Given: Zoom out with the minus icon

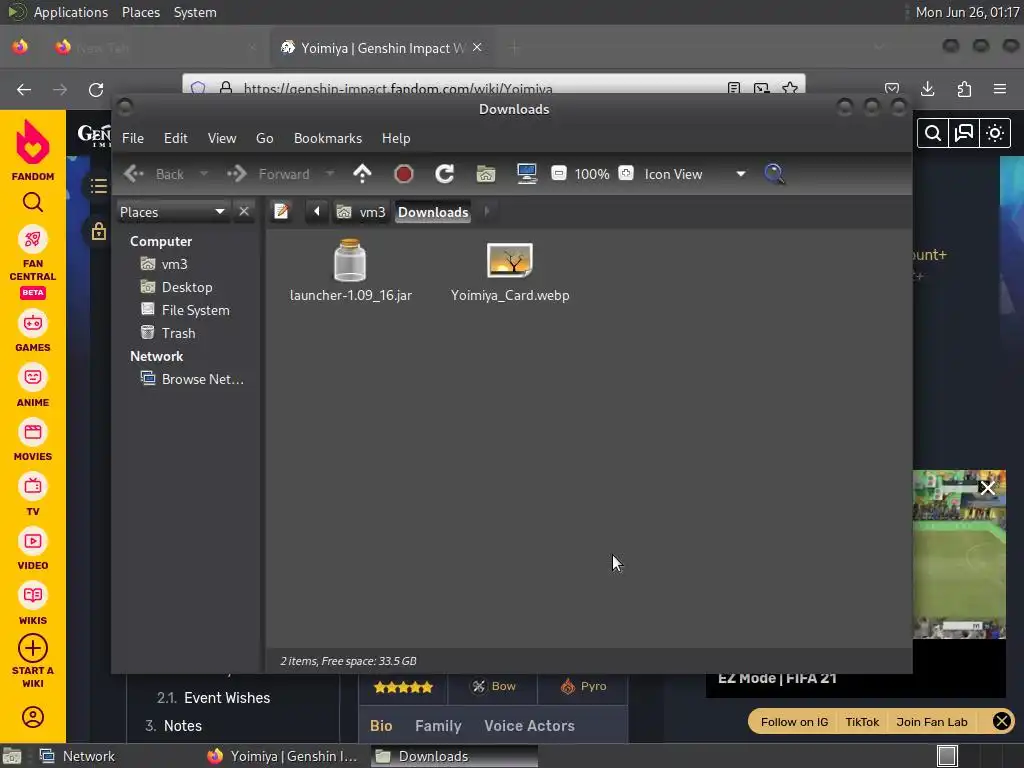Looking at the screenshot, I should [x=558, y=173].
